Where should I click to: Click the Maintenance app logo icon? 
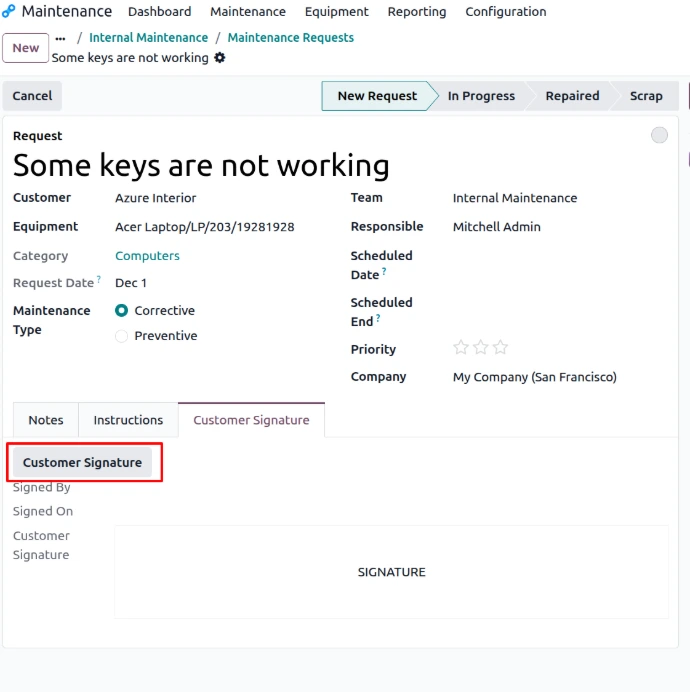pos(9,12)
